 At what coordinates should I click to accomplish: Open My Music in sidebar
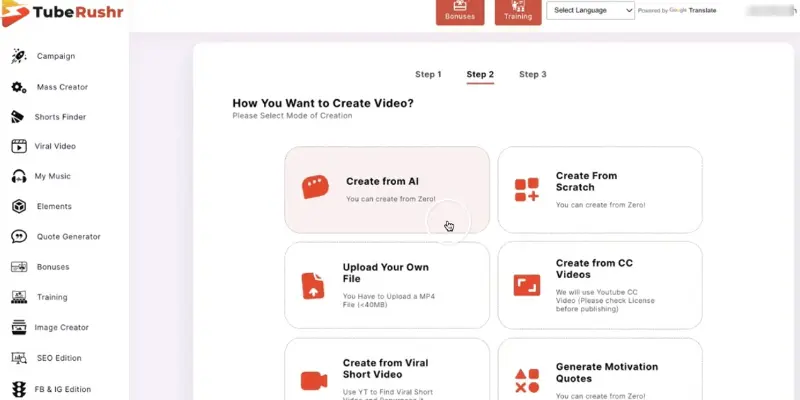[x=53, y=177]
